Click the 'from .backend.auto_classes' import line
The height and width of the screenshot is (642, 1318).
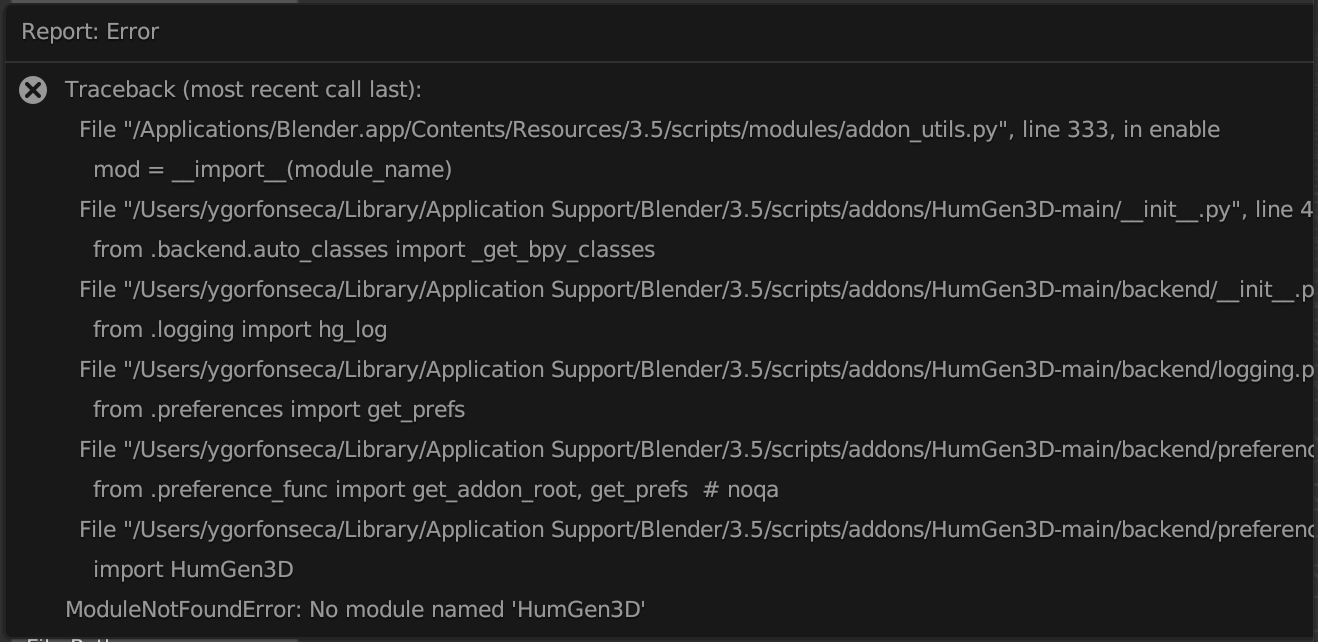tap(373, 249)
